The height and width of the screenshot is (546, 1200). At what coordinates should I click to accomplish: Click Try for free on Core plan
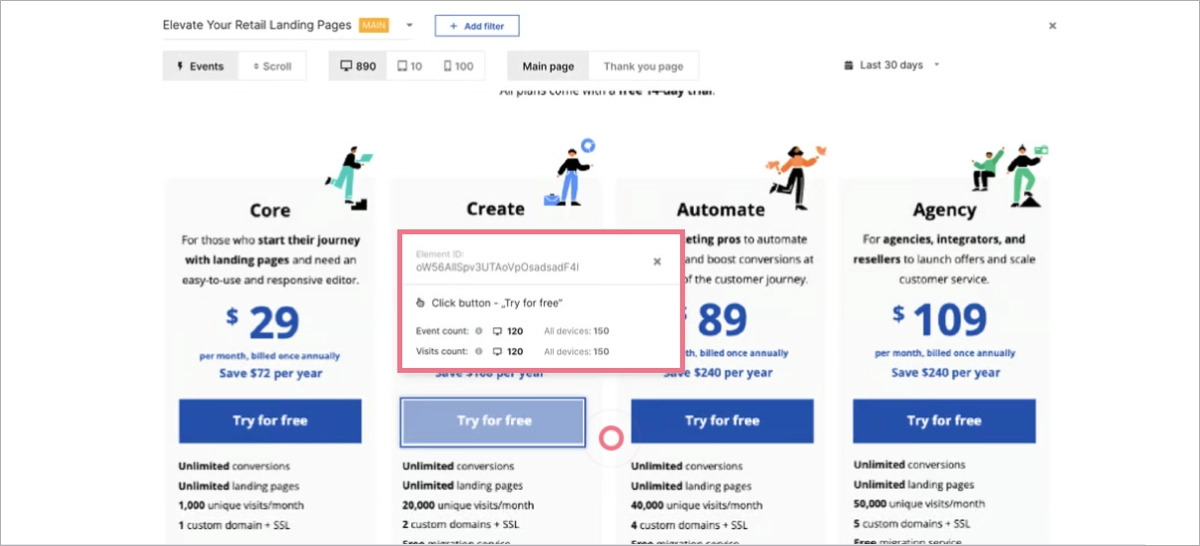pyautogui.click(x=270, y=421)
